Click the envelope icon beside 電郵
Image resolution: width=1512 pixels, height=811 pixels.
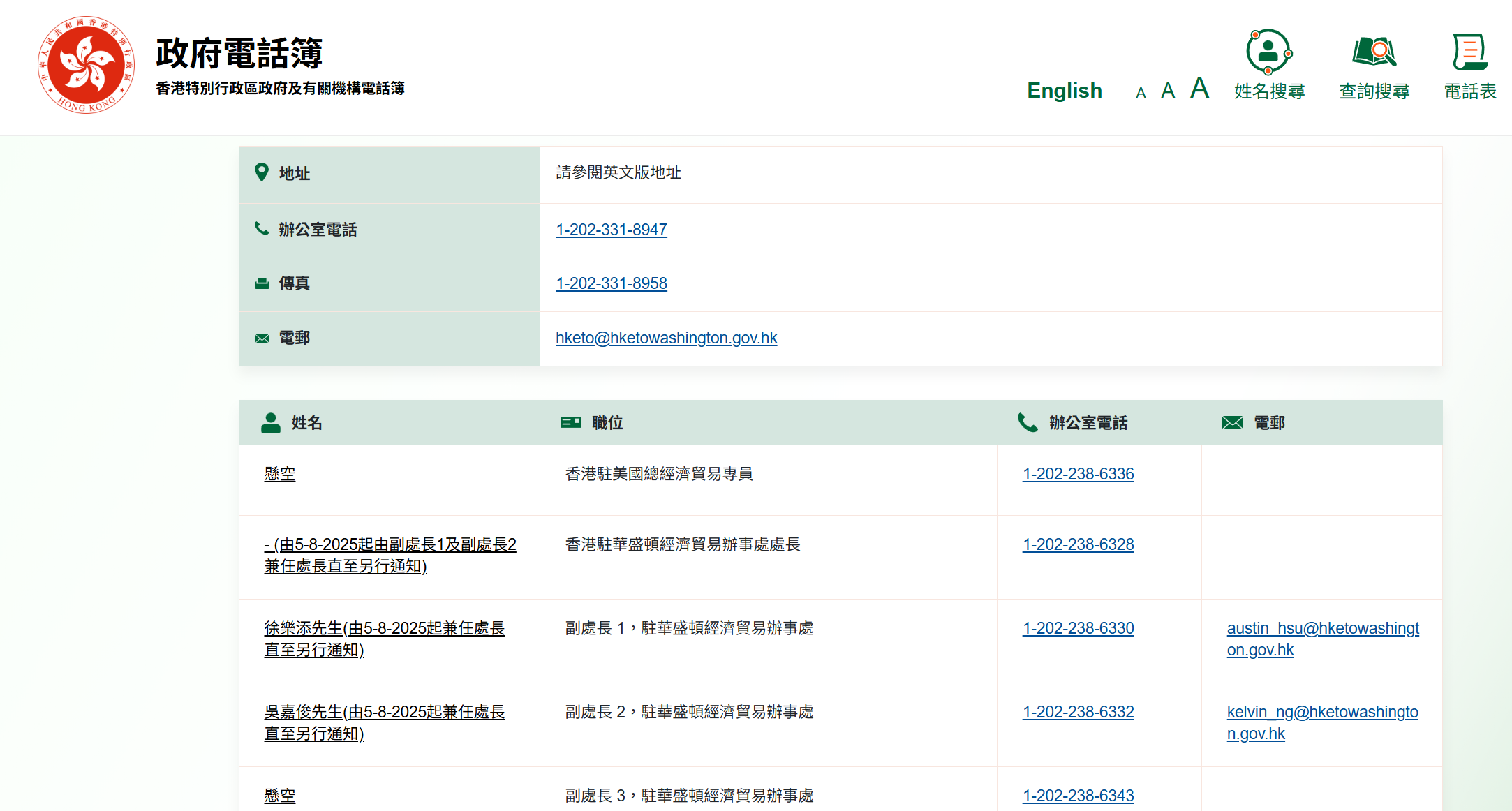click(x=262, y=337)
